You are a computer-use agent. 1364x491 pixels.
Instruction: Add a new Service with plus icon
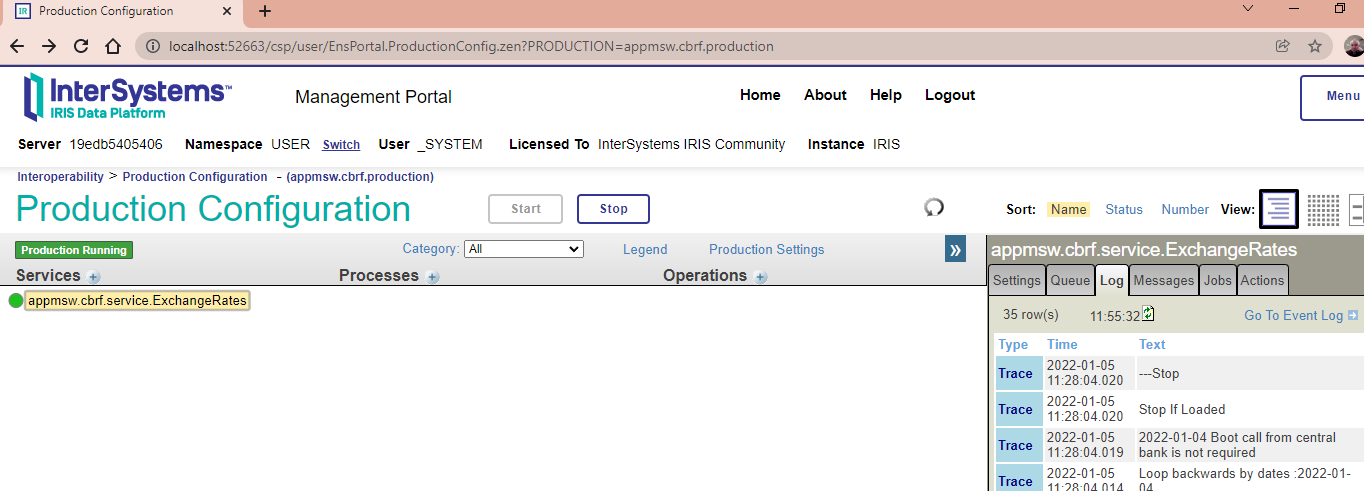94,277
